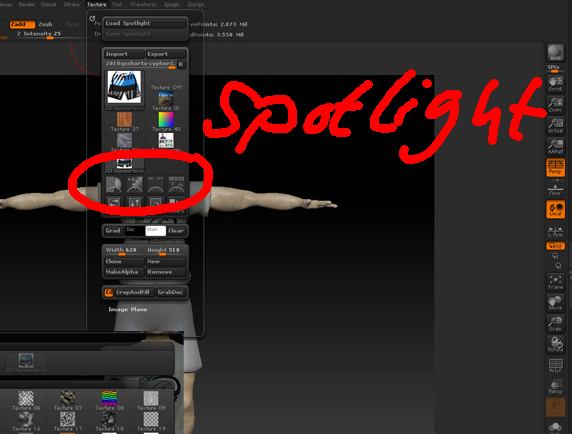Select the Zoom canvas tool
The image size is (572, 434).
click(555, 105)
